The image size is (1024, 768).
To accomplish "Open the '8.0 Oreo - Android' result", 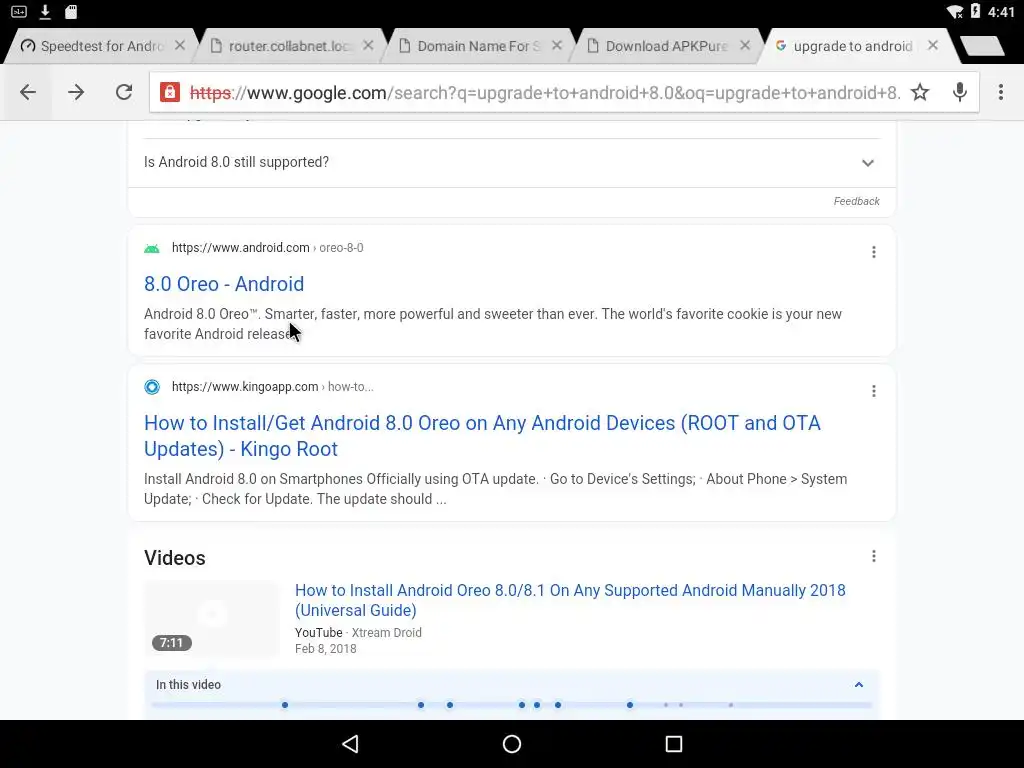I will 224,284.
